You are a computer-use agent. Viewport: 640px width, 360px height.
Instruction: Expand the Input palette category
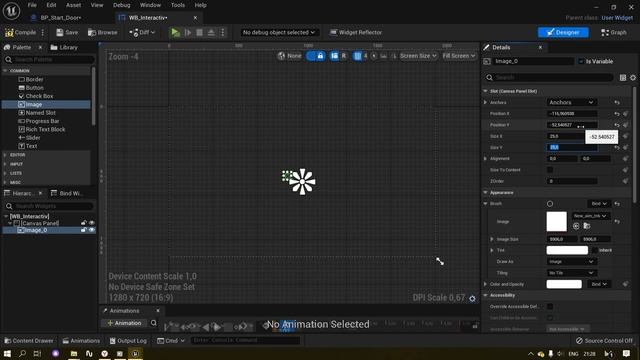5,164
